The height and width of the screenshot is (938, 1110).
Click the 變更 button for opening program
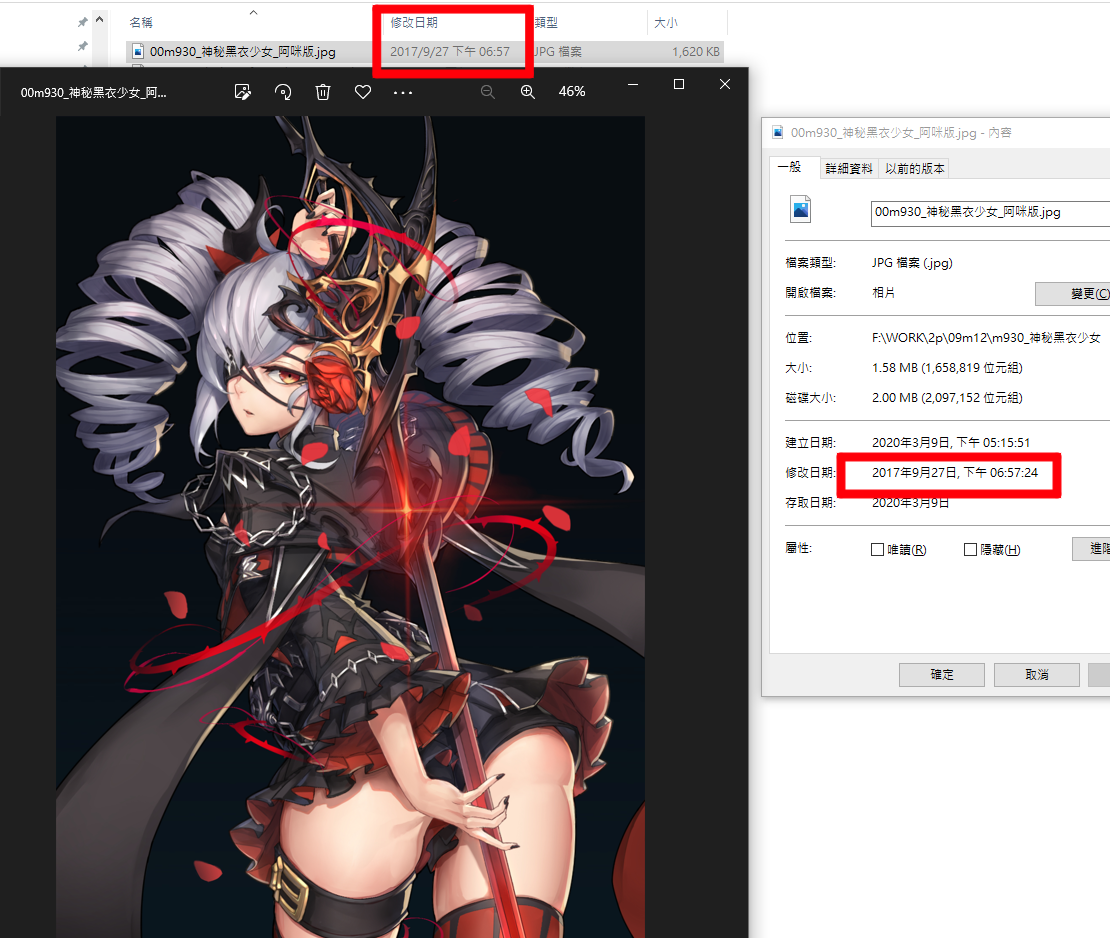(1073, 294)
